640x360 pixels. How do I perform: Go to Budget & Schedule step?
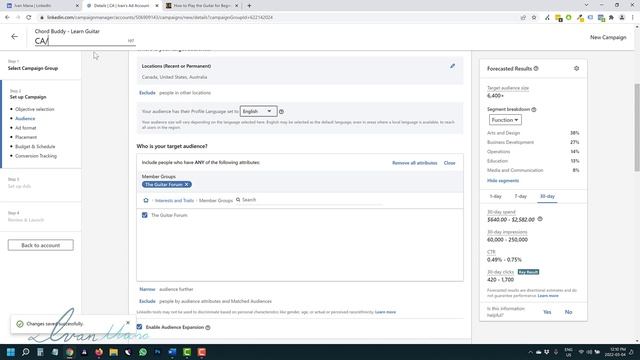pos(35,147)
